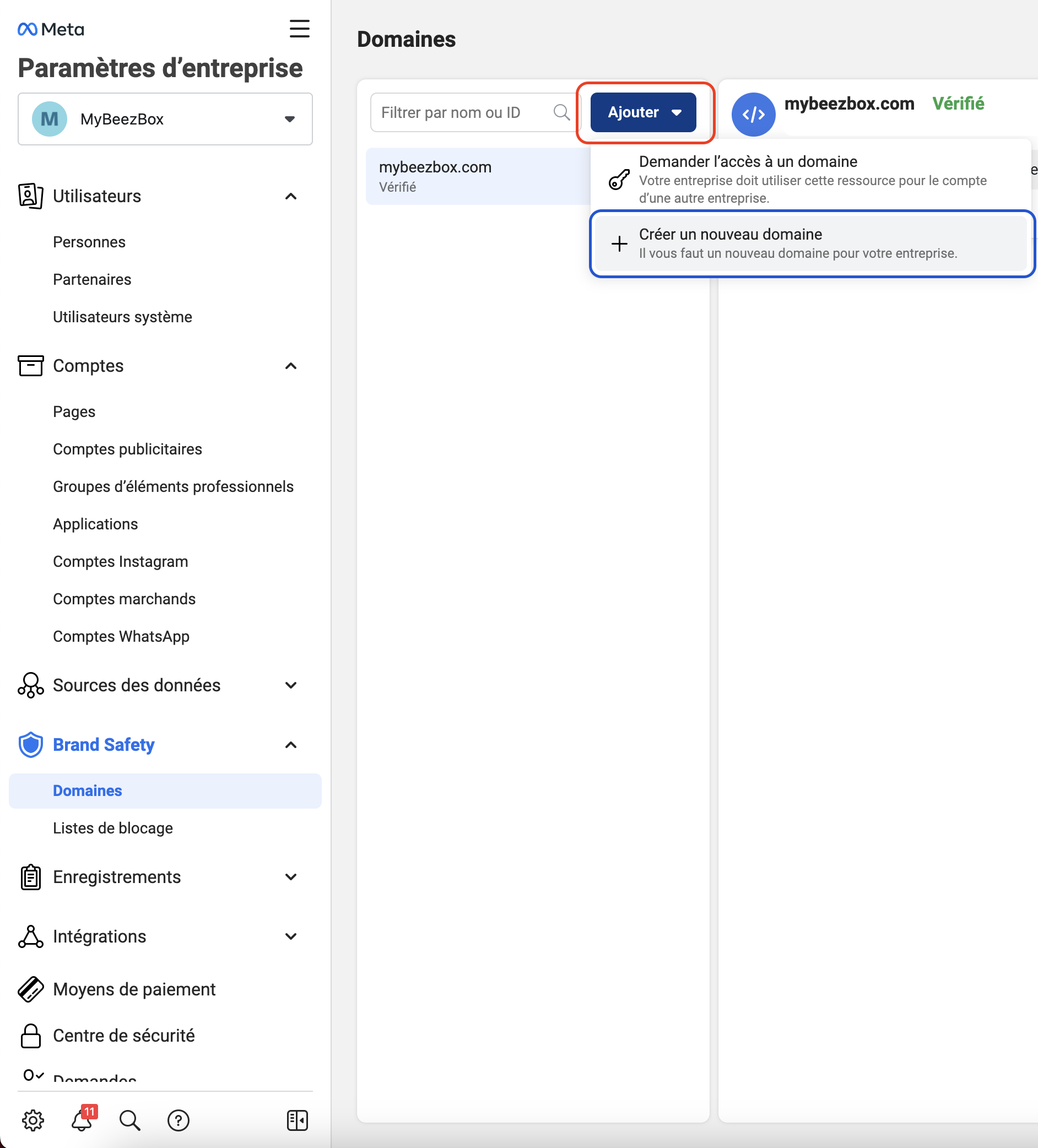This screenshot has height=1148, width=1038.
Task: Collapse the Comptes section chevron
Action: pos(291,366)
